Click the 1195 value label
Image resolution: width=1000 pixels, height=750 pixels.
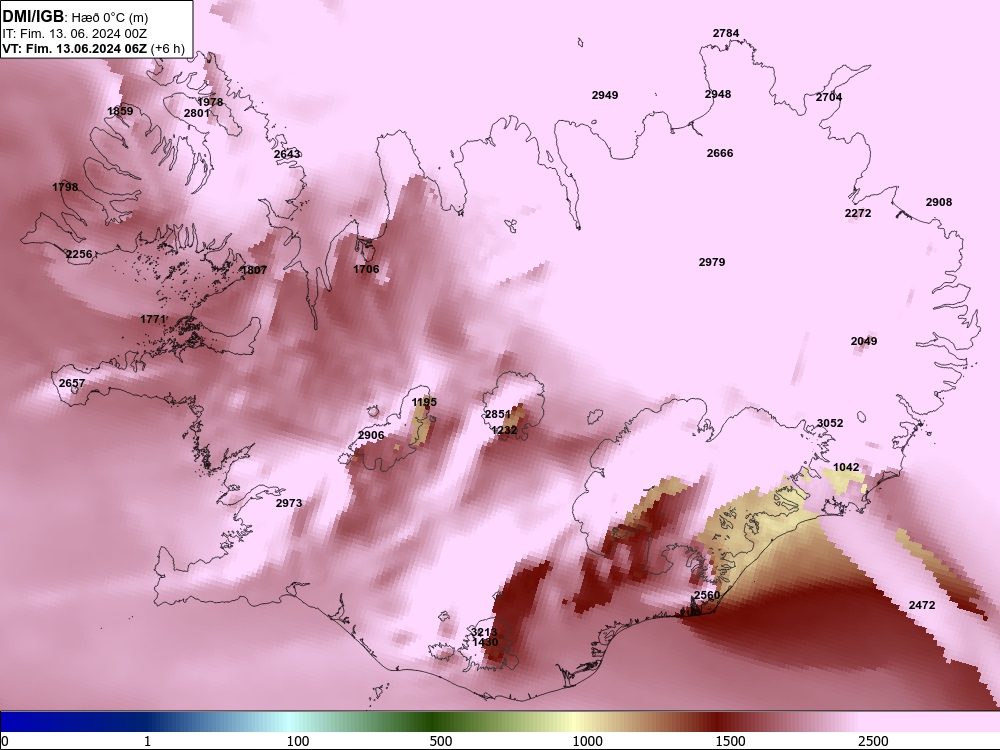pyautogui.click(x=424, y=402)
